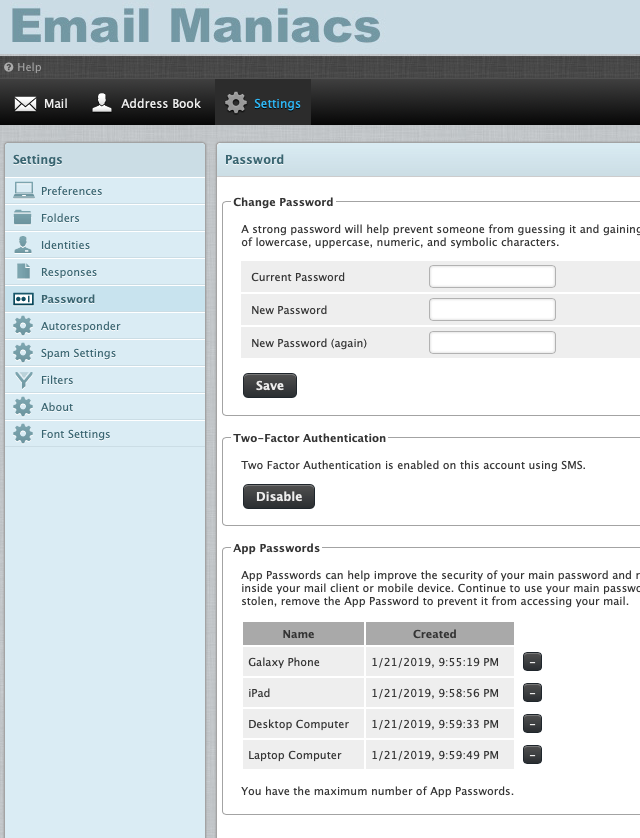Click the Font Settings gear icon
This screenshot has width=640, height=838.
(x=23, y=433)
